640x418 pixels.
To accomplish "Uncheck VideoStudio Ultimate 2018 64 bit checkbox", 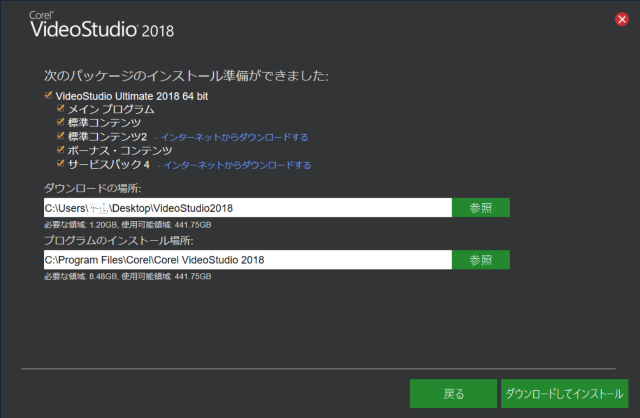I will [48, 95].
